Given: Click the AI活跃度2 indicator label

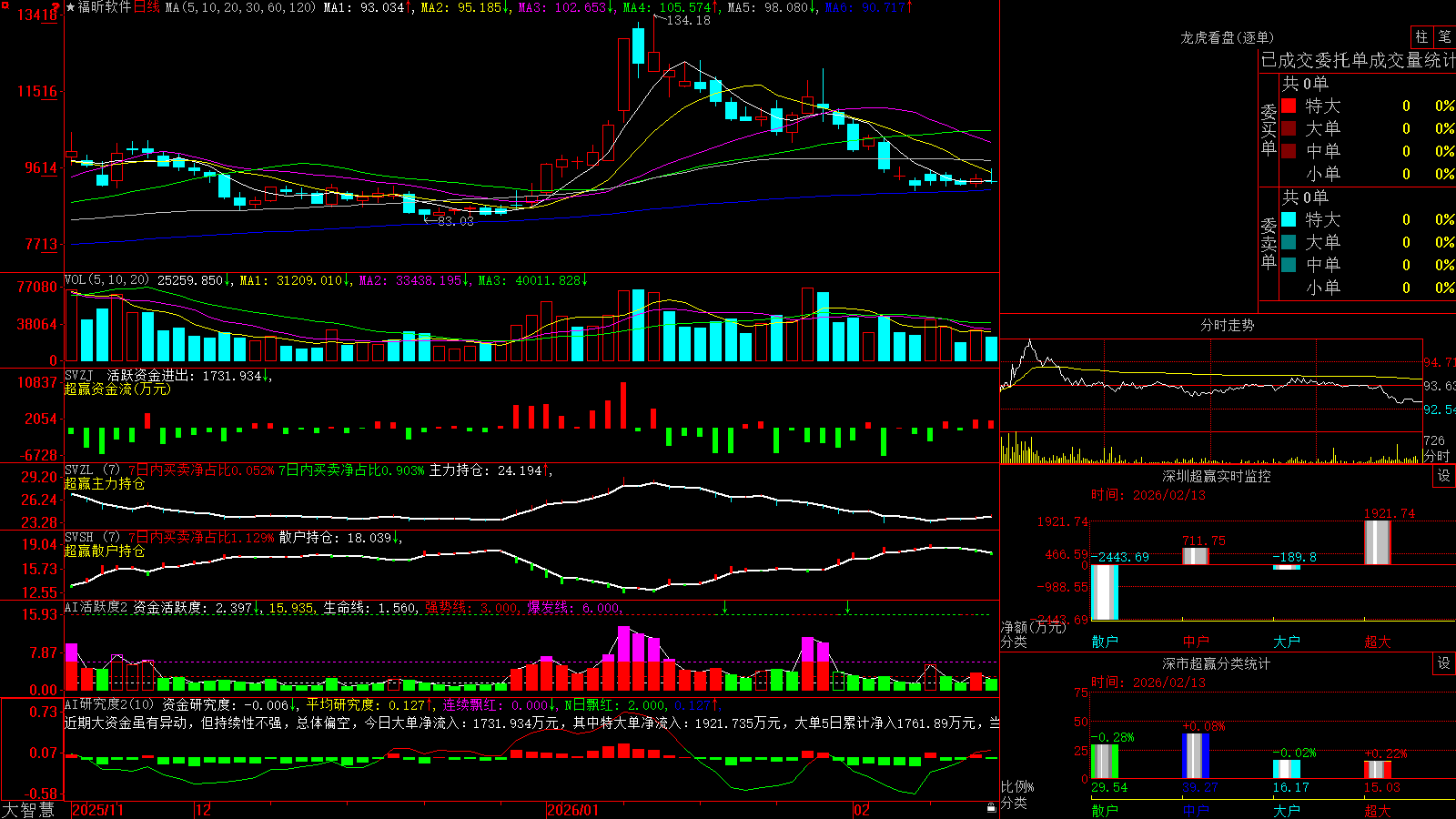Looking at the screenshot, I should (96, 608).
